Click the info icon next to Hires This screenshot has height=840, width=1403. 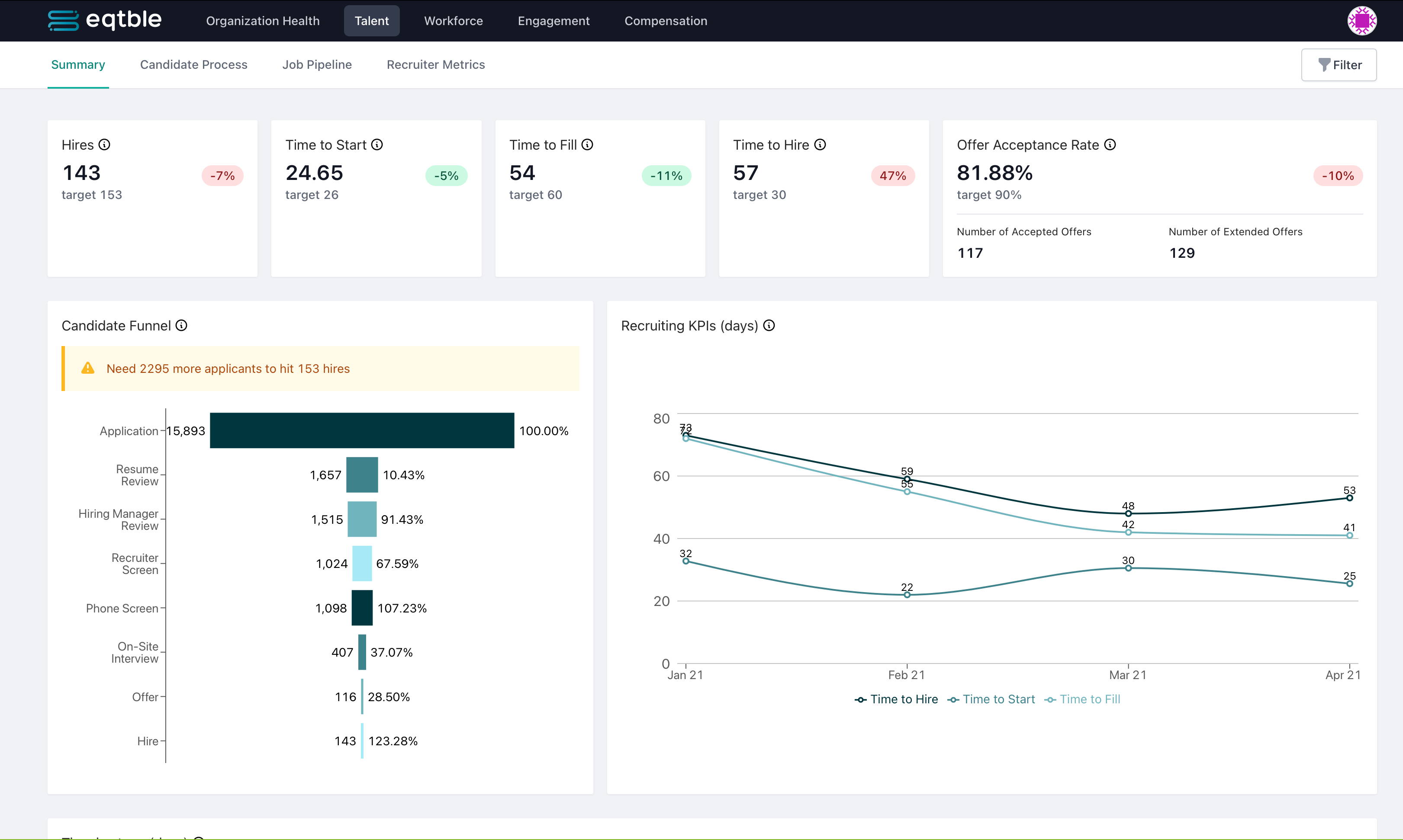(x=104, y=145)
